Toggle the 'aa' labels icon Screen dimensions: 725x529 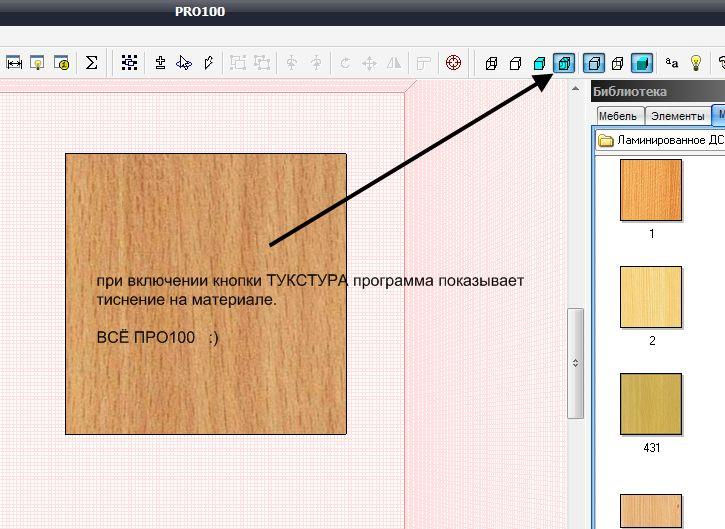click(671, 62)
